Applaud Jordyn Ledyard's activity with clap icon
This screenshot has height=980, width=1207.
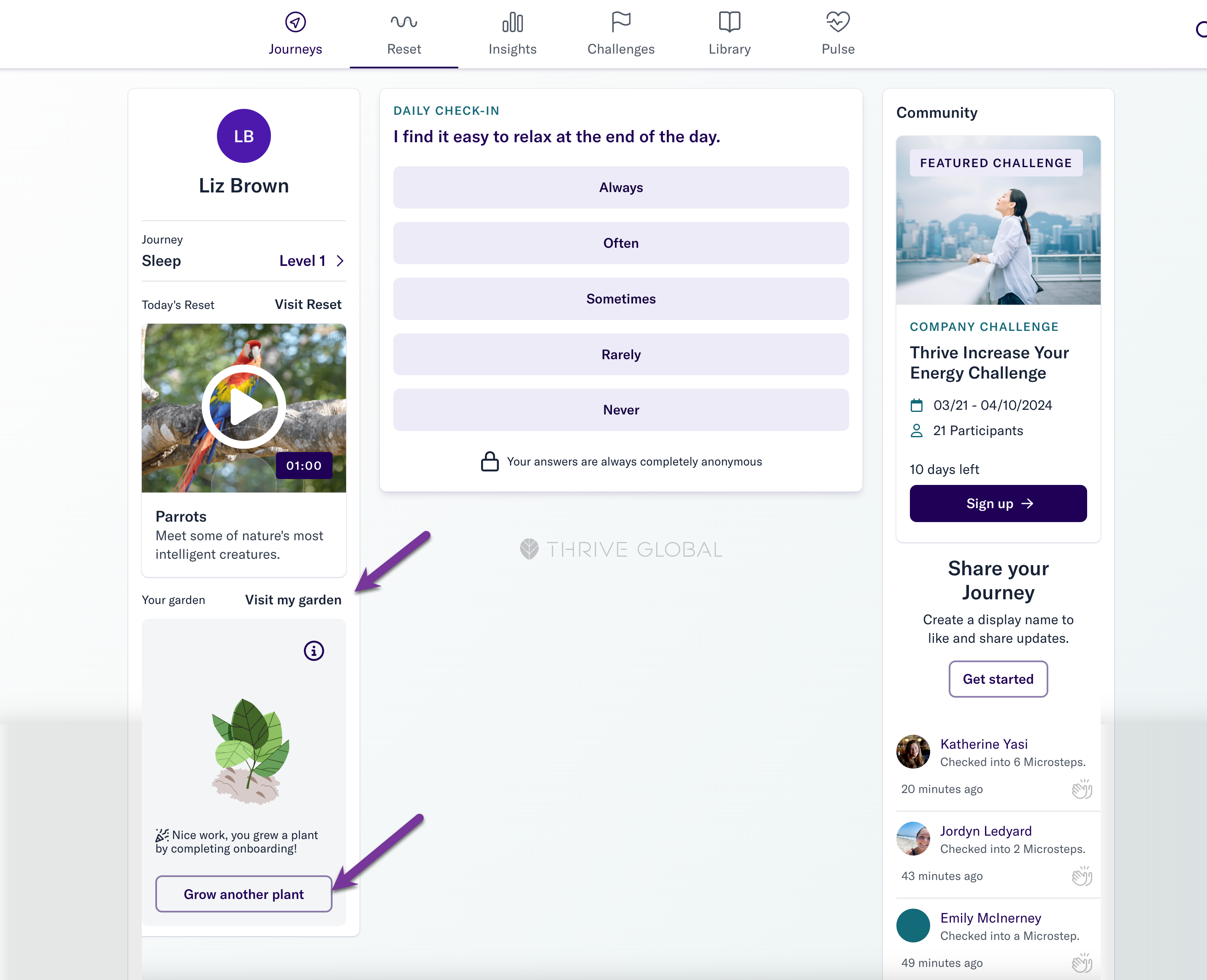pos(1082,876)
